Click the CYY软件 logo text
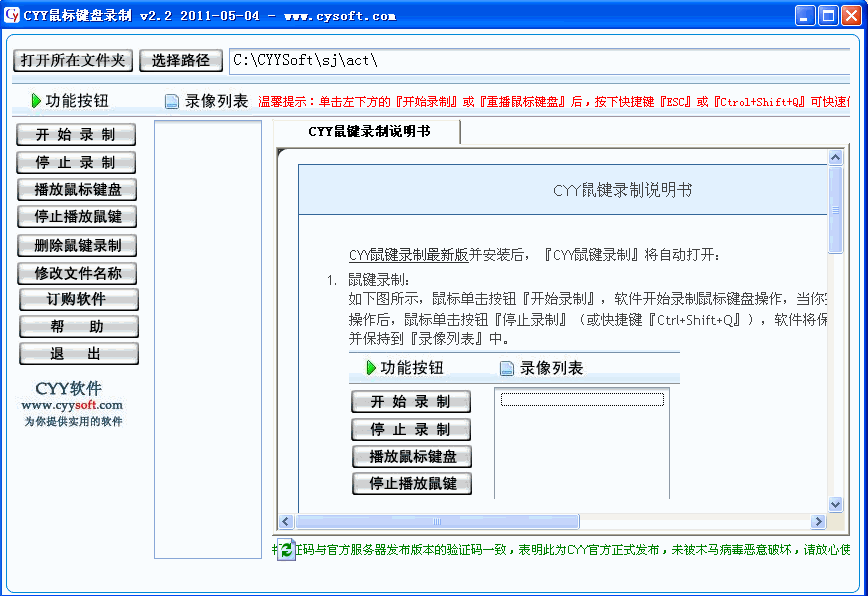 click(69, 388)
